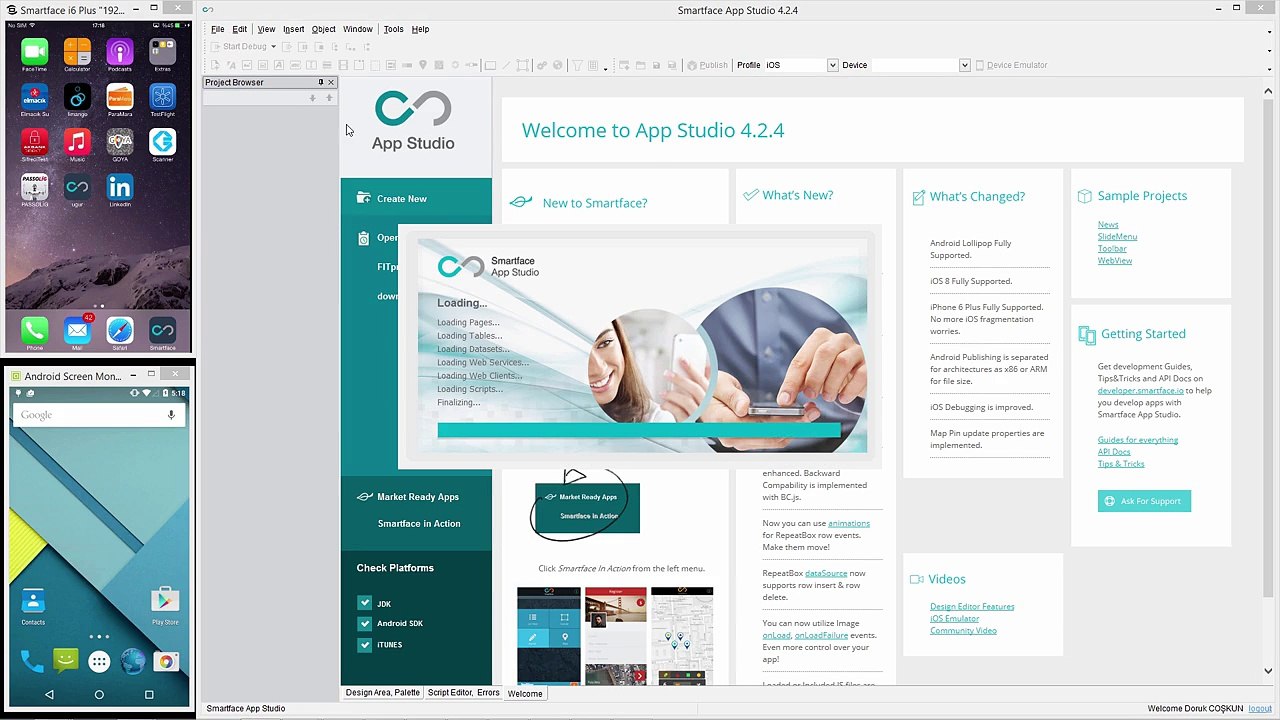Launch Safari in the iOS dock
1280x720 pixels.
(x=119, y=330)
